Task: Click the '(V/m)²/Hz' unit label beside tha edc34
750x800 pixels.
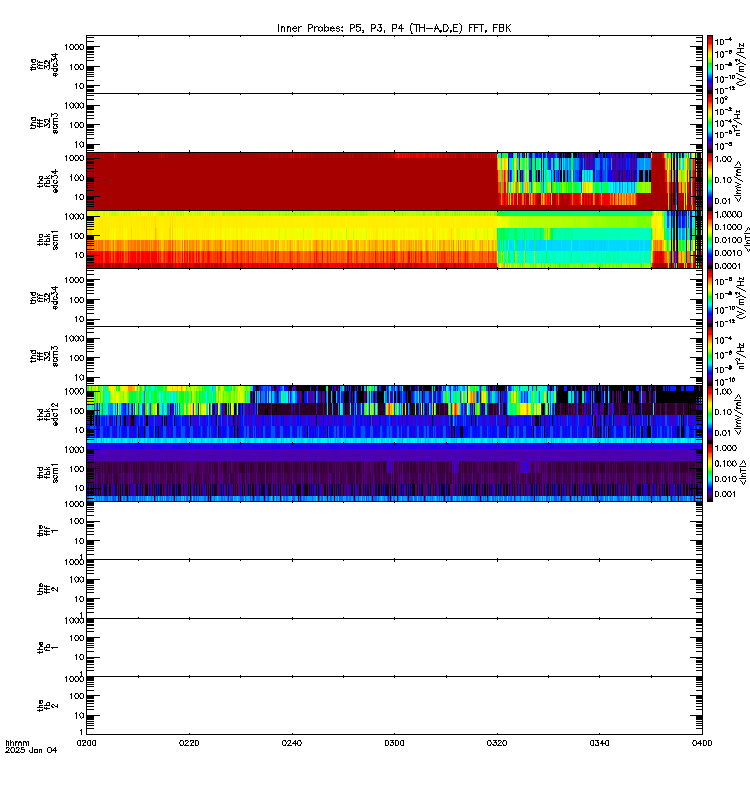Action: 742,64
